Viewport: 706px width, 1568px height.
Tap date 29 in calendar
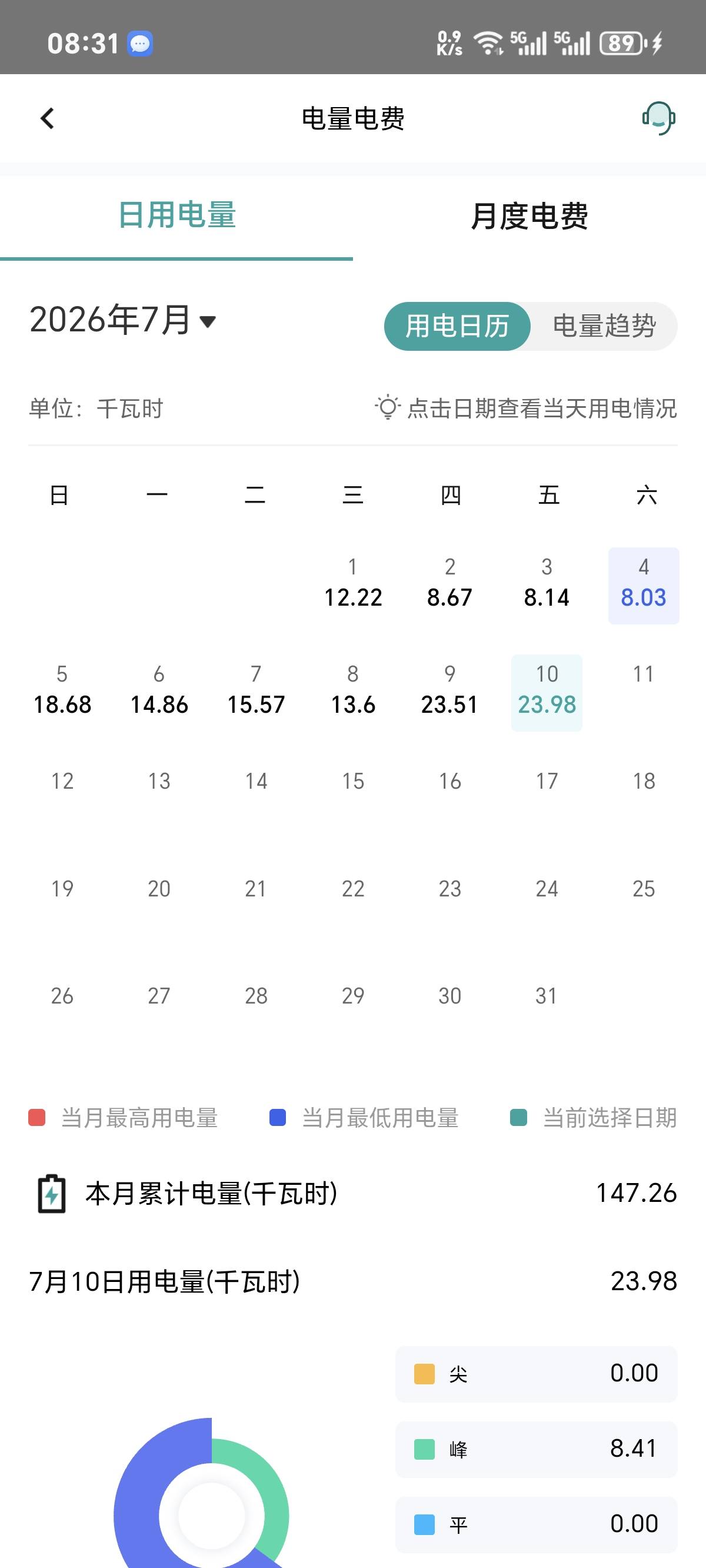click(353, 996)
